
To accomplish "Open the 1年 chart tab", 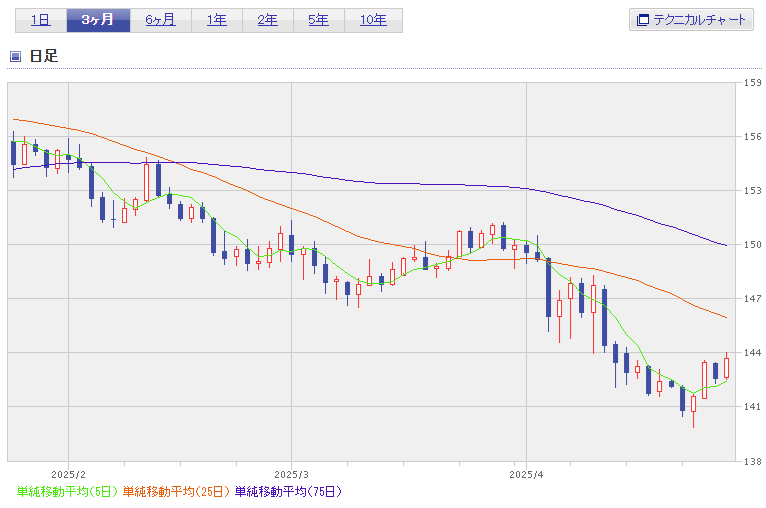I will pyautogui.click(x=216, y=20).
